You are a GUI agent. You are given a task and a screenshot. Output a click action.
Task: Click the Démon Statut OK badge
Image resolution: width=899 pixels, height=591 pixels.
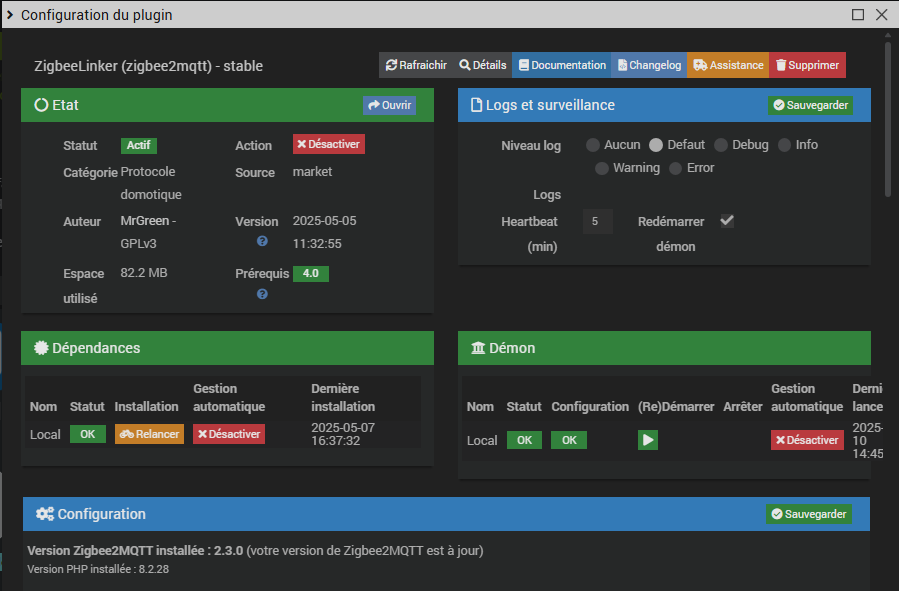coord(524,440)
